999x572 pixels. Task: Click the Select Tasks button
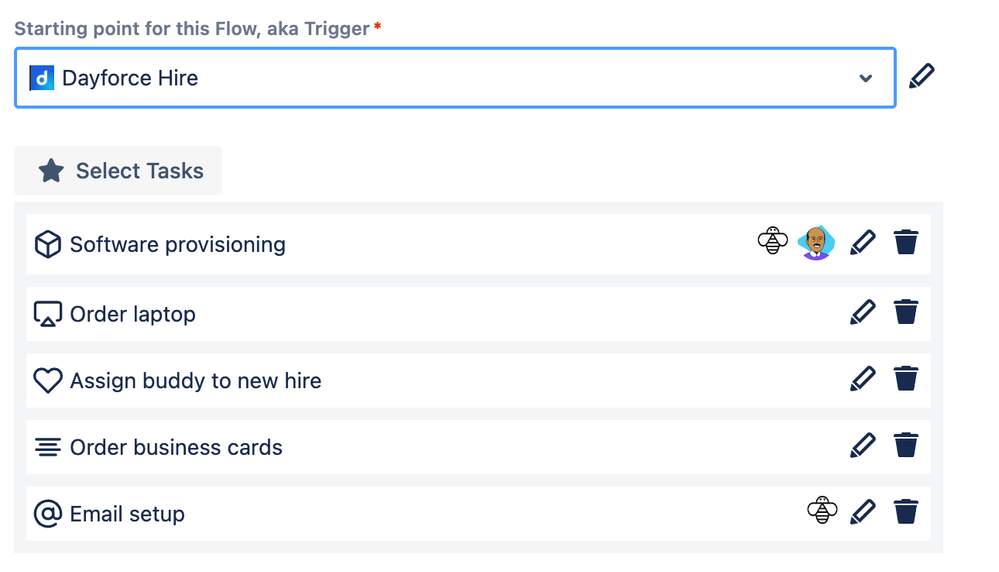click(119, 171)
